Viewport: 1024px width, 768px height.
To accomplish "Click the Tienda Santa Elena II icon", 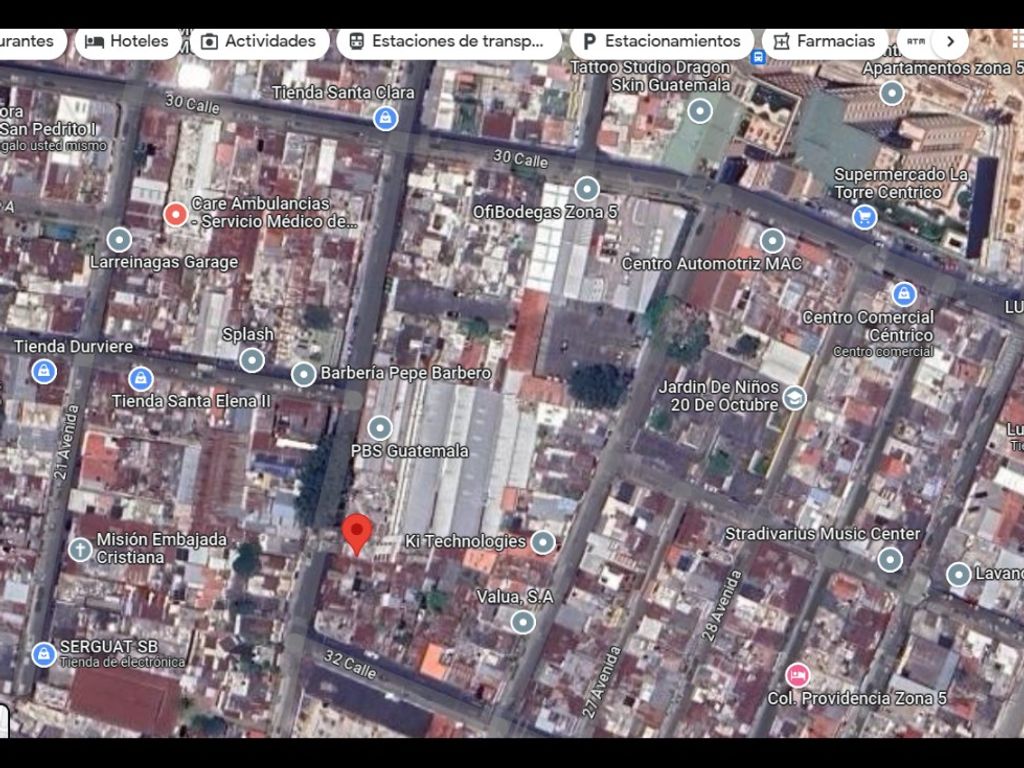I will tap(140, 379).
